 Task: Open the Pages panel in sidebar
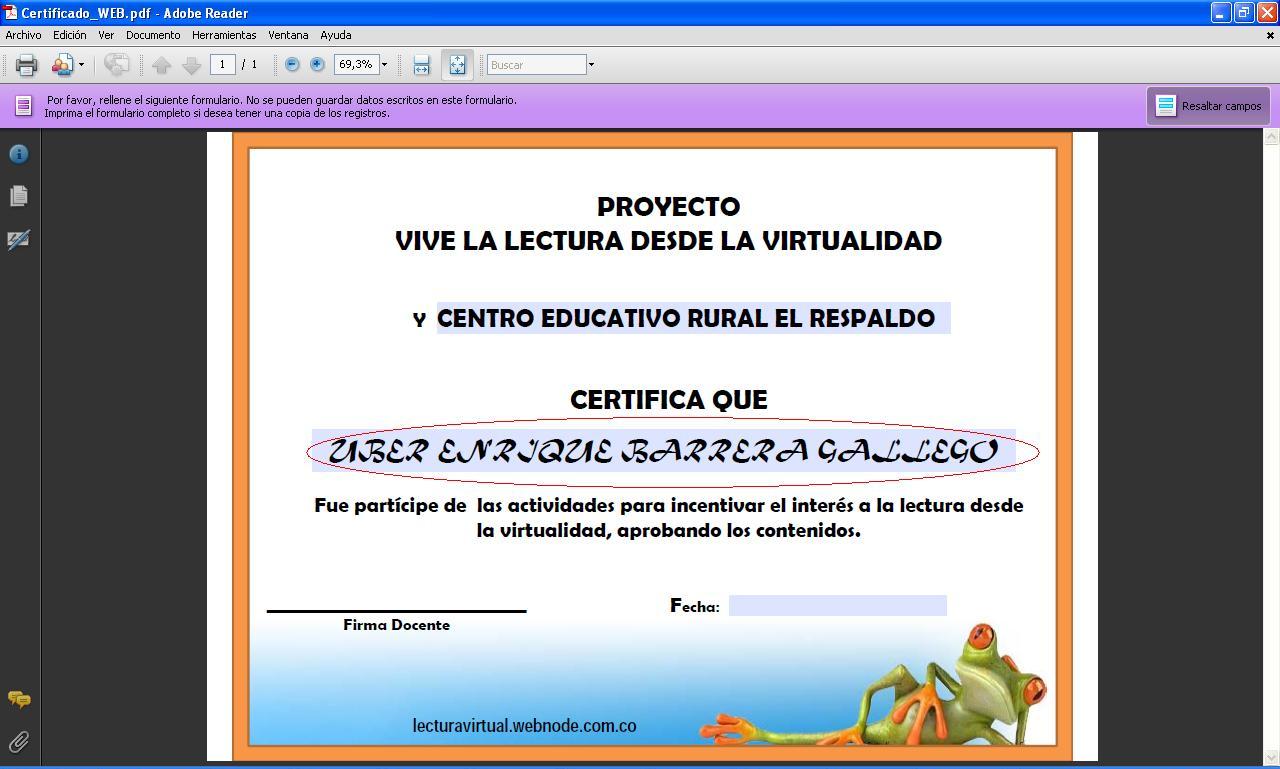19,196
